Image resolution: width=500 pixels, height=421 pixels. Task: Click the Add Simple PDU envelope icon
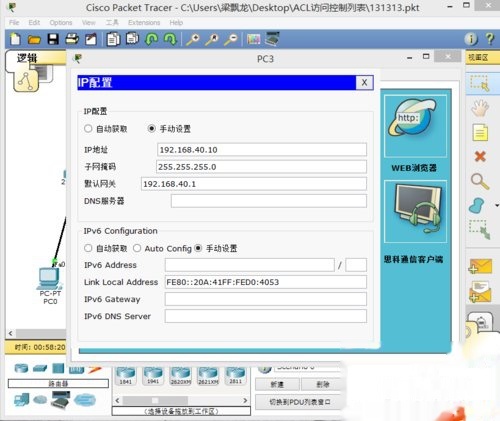480,266
